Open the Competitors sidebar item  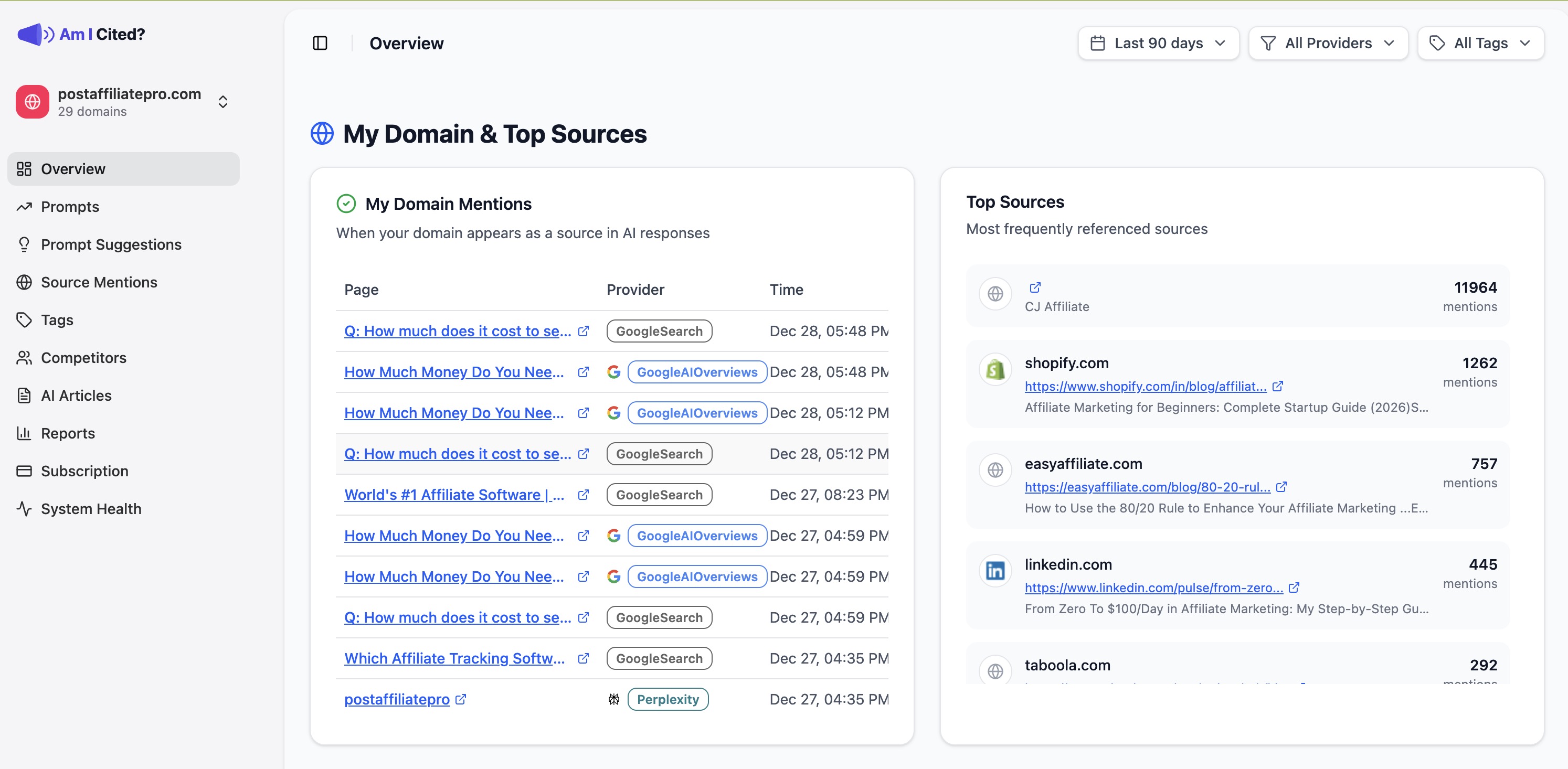click(x=83, y=358)
